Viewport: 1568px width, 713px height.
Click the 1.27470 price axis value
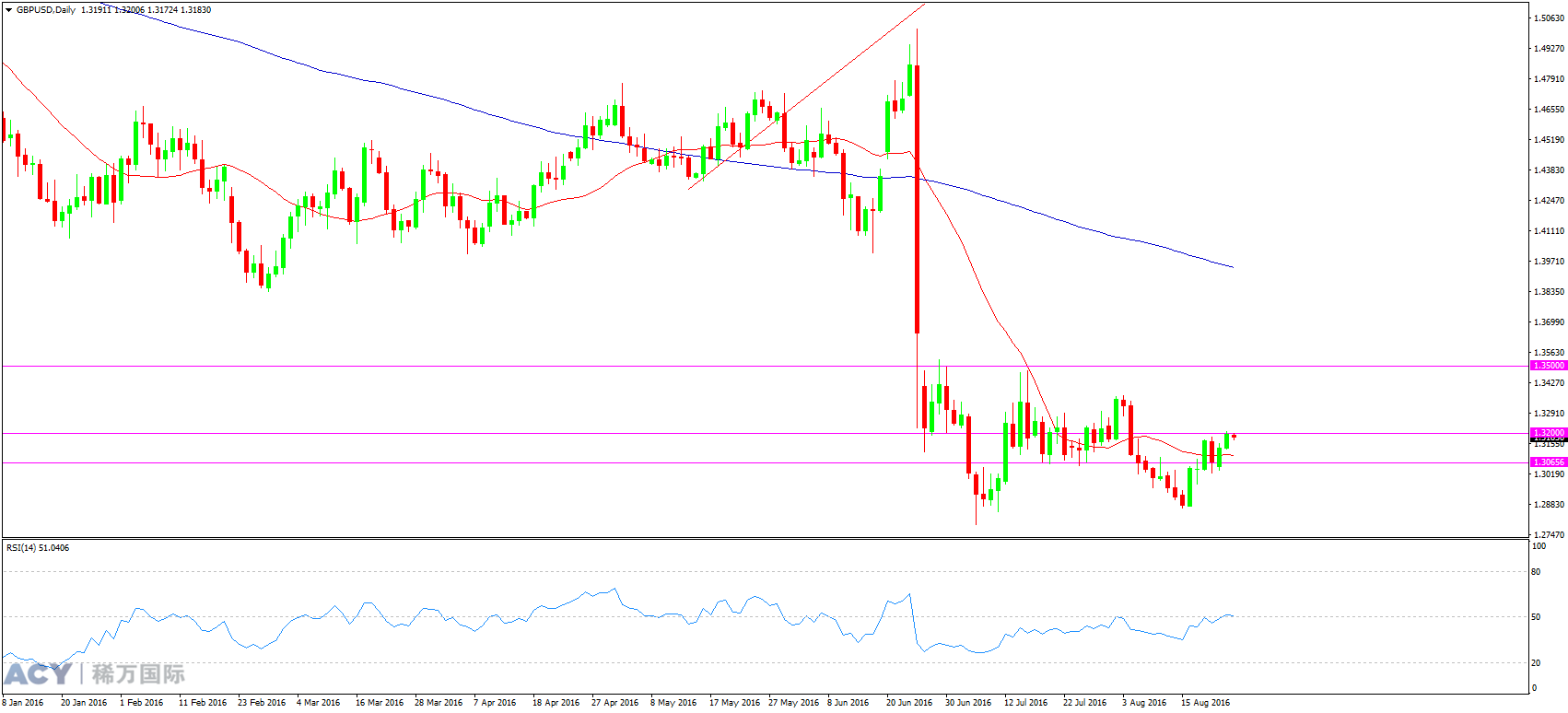[x=1549, y=534]
